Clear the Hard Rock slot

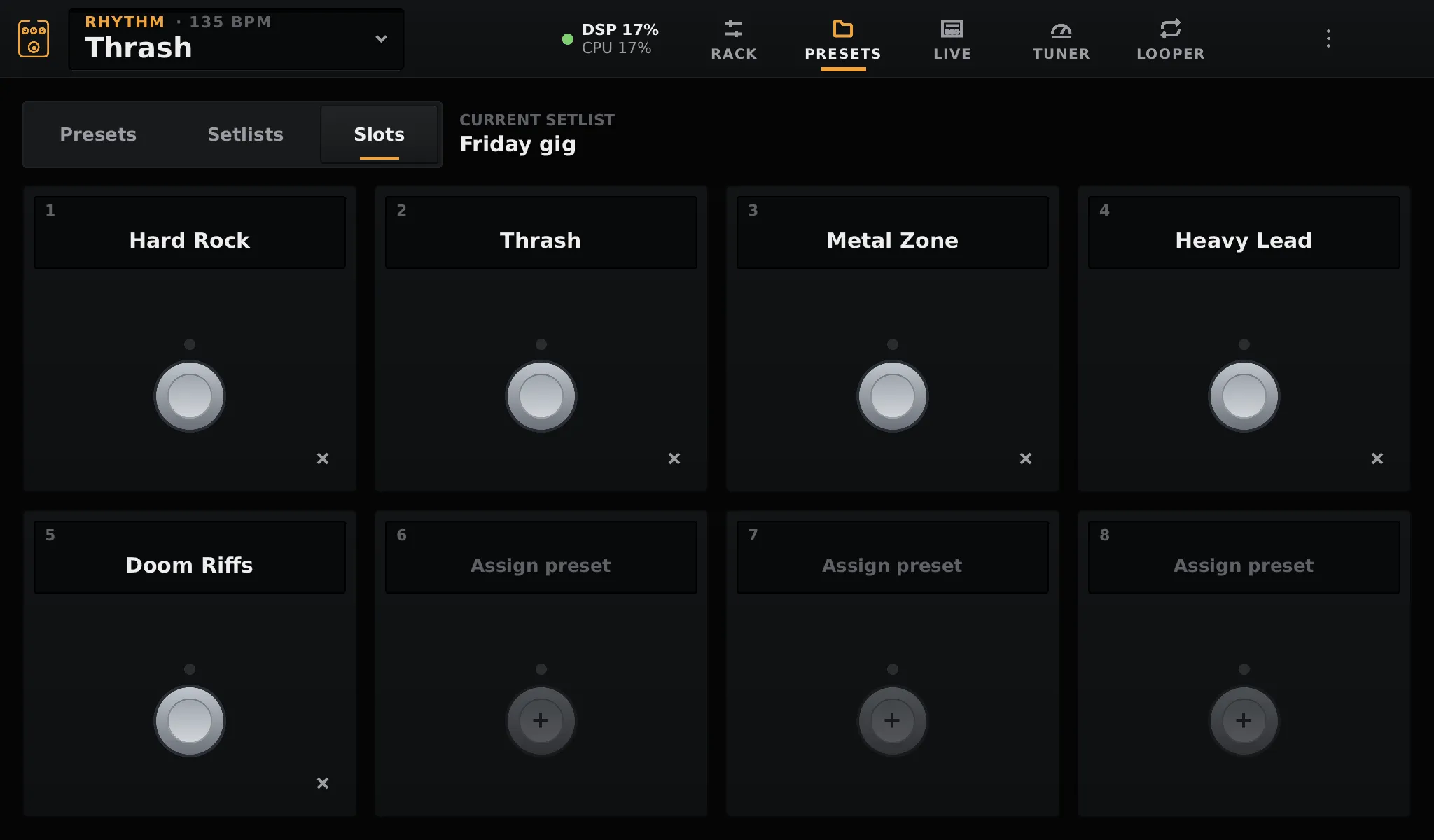pyautogui.click(x=323, y=458)
